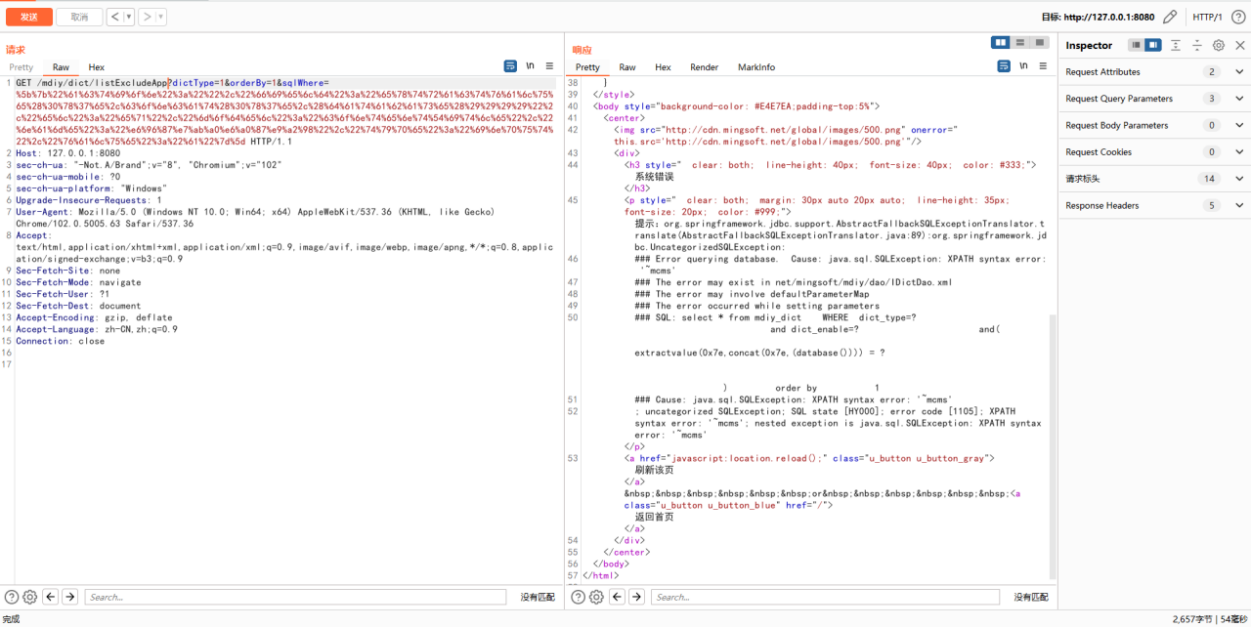Collapse all Inspector sections icon
Viewport: 1252px width, 628px height.
click(1197, 45)
